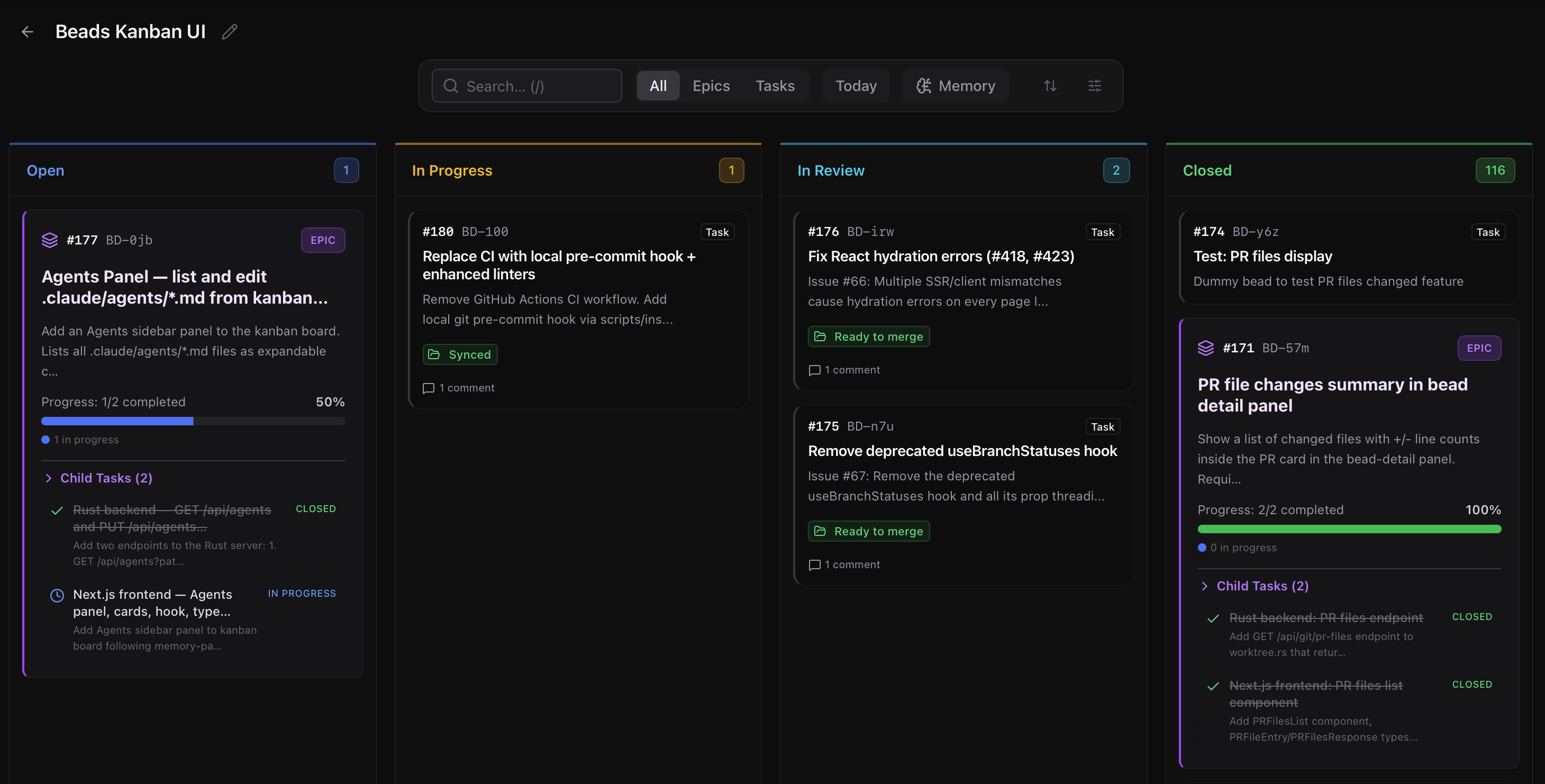Click the epic layers icon on card #177
Viewport: 1545px width, 784px height.
[x=49, y=239]
